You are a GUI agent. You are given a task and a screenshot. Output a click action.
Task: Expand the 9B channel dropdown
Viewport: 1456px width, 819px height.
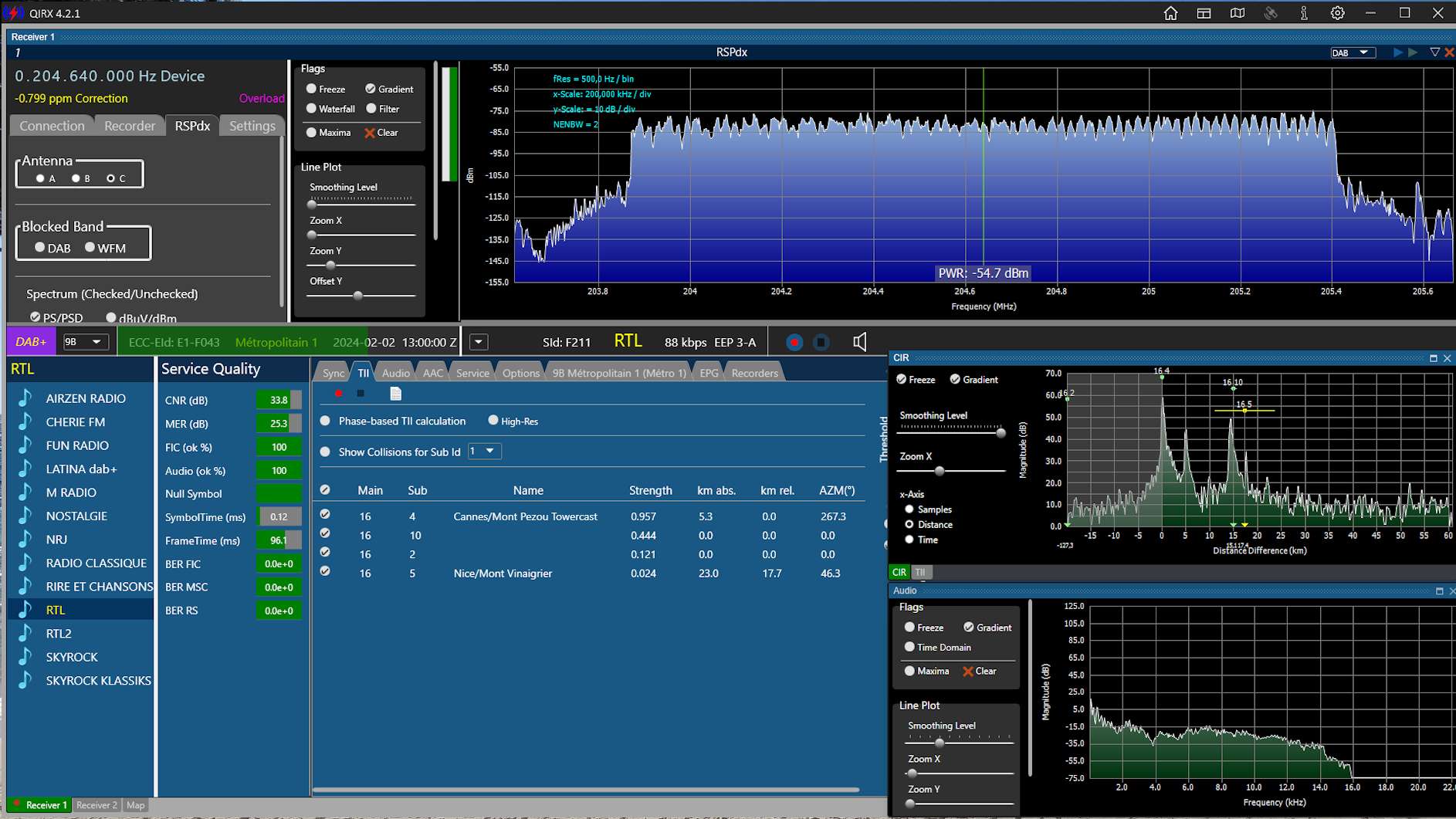click(x=84, y=342)
